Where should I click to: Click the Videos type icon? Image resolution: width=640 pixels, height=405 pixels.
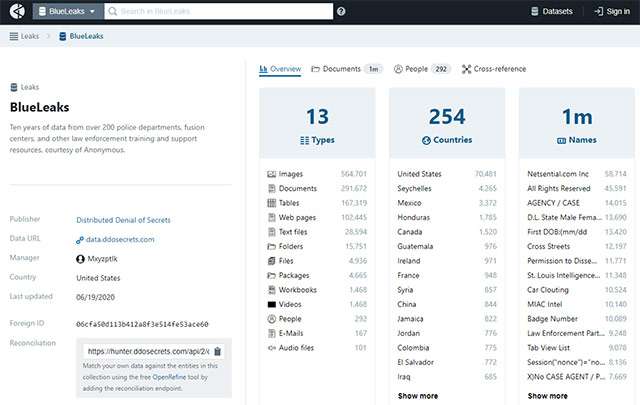tap(271, 305)
